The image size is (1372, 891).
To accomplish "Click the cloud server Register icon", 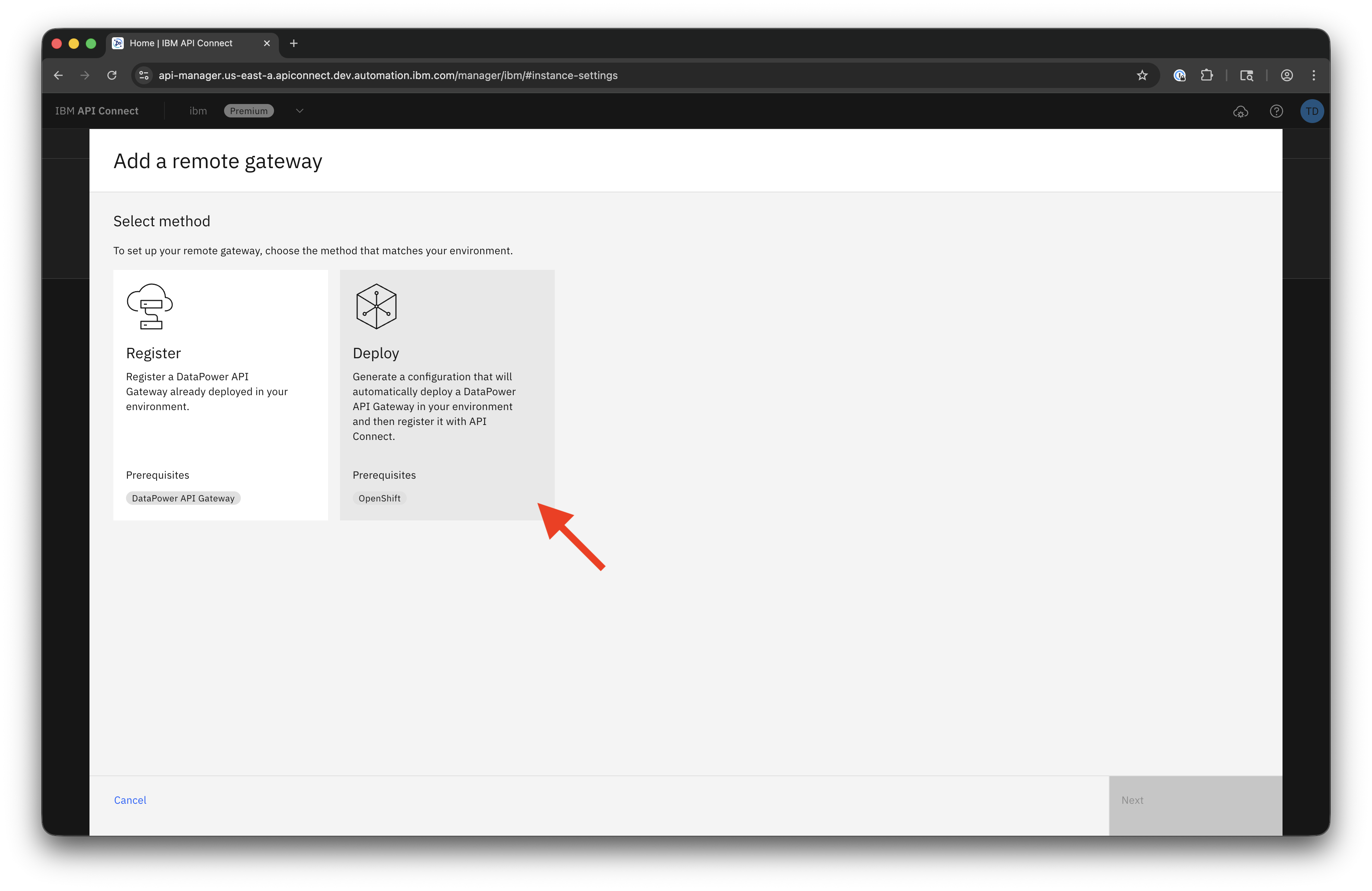I will (150, 306).
